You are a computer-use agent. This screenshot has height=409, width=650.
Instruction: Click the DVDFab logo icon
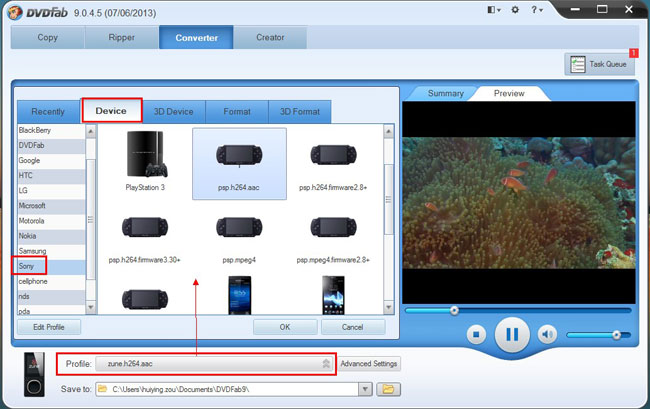15,12
